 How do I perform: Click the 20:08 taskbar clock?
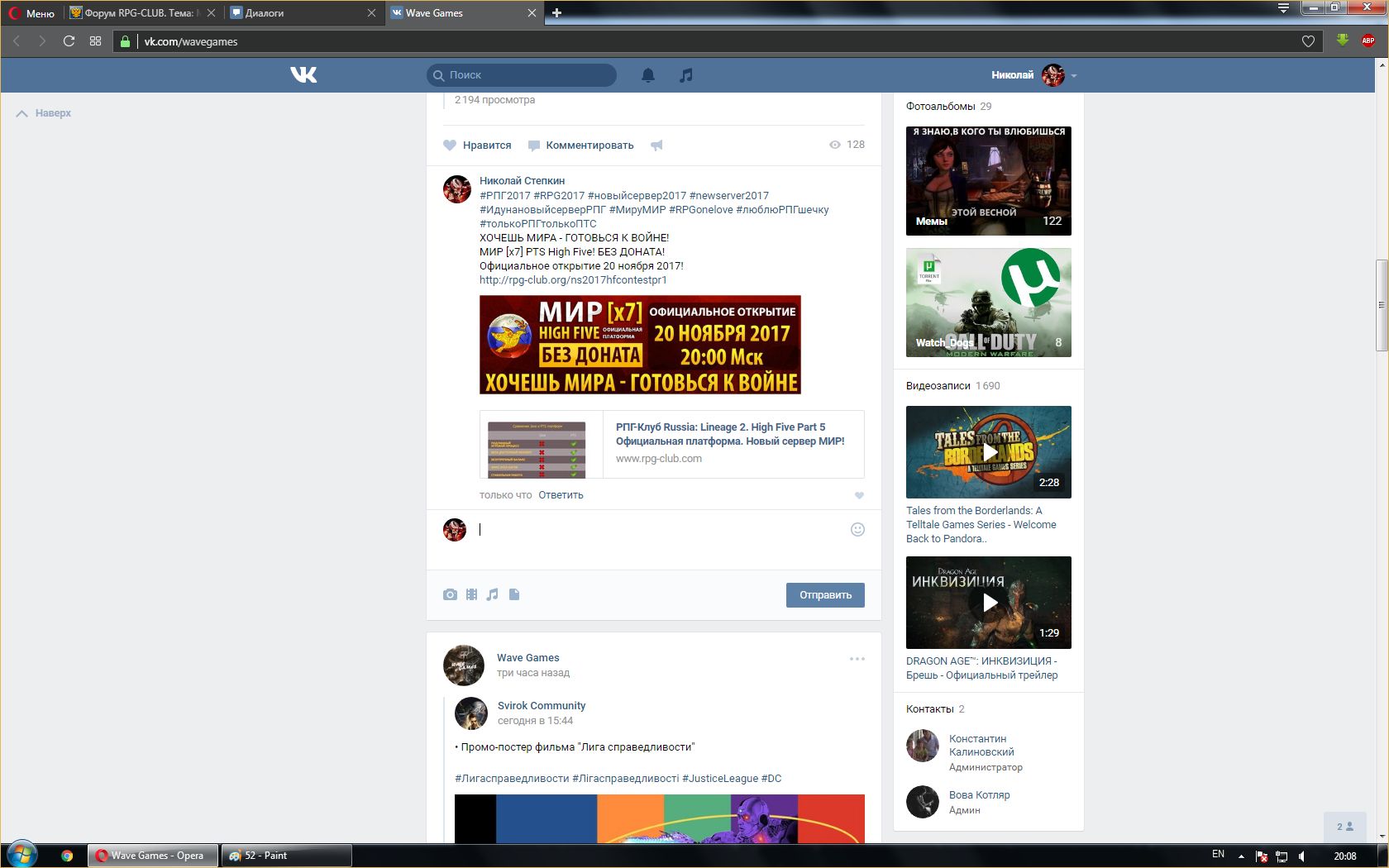click(1344, 856)
